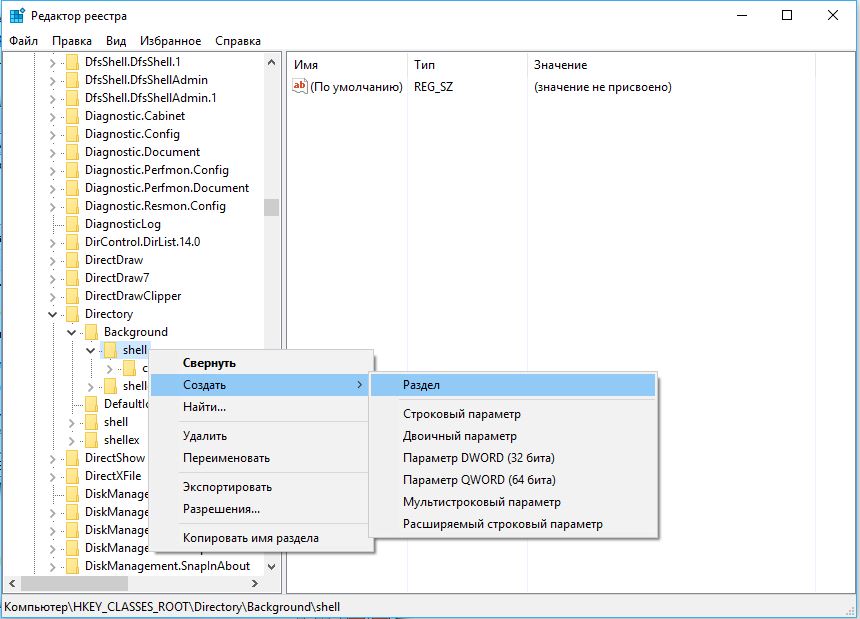Click the (По умолчанию) string value icon
The width and height of the screenshot is (860, 619).
point(299,87)
